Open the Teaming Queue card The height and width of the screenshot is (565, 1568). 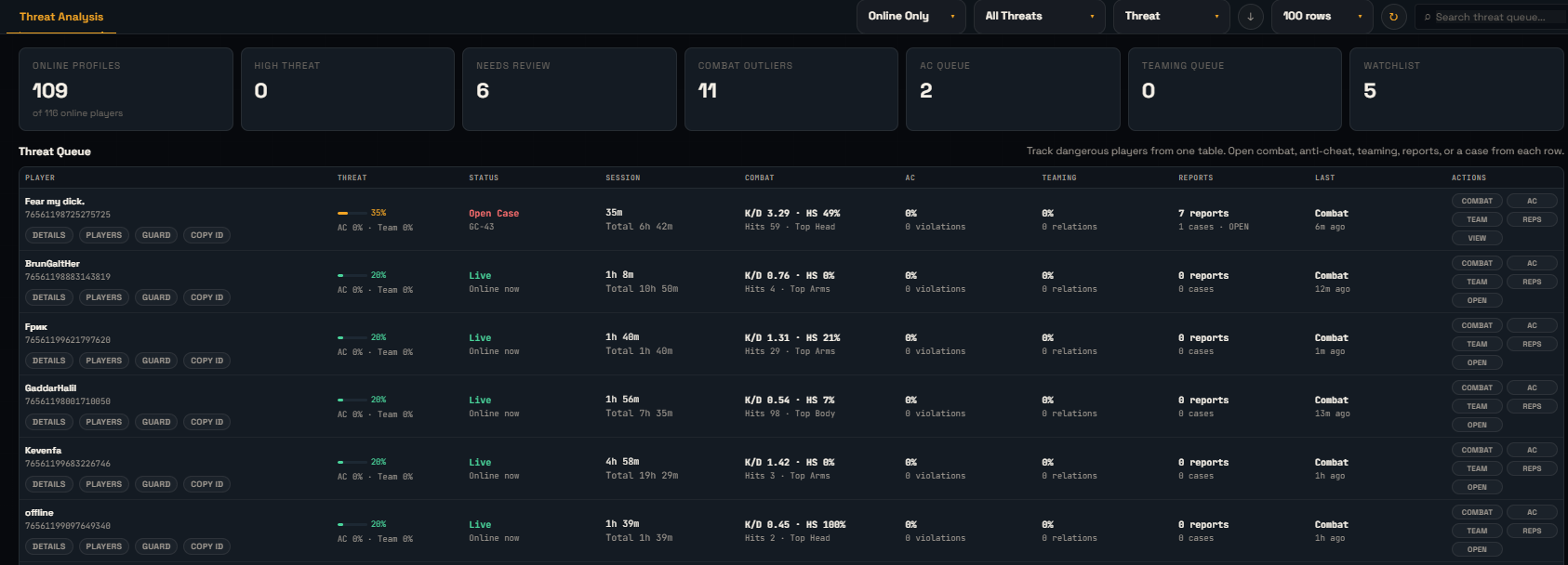pyautogui.click(x=1235, y=89)
